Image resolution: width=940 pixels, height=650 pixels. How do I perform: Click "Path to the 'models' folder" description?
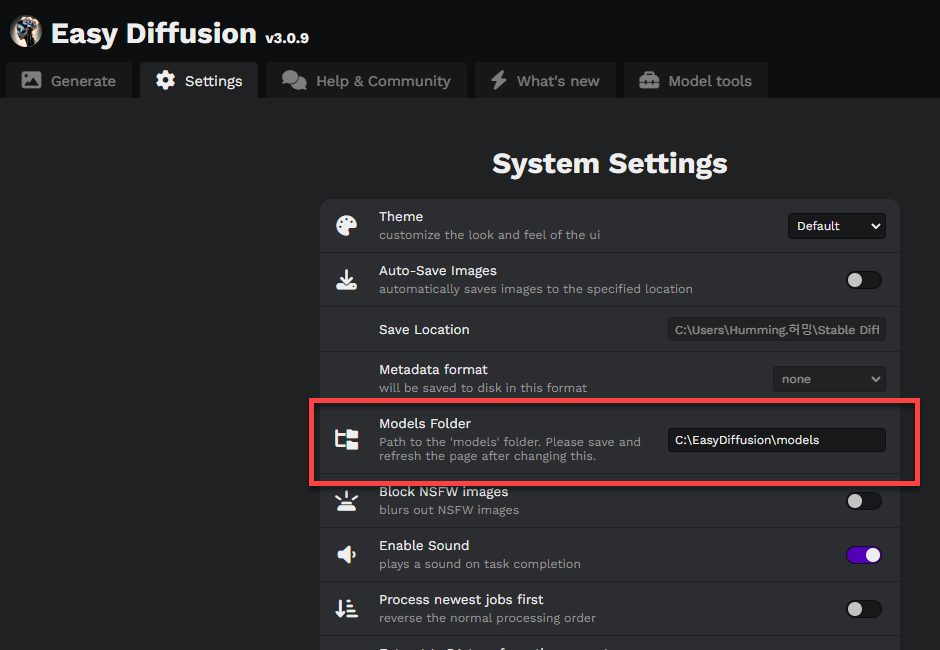[510, 449]
